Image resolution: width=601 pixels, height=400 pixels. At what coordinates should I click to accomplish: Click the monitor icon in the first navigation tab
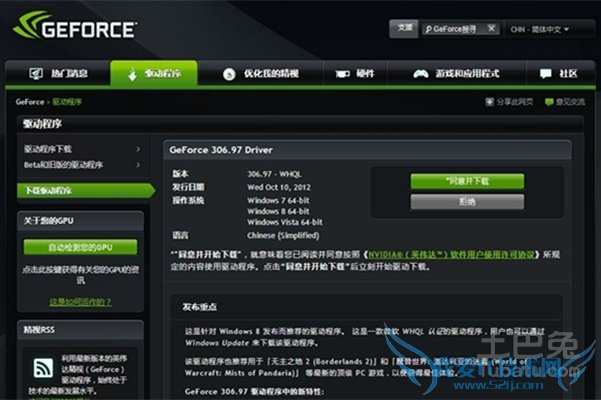tap(36, 73)
